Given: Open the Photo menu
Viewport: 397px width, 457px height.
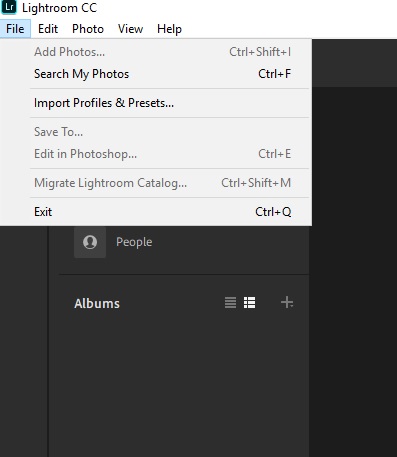Looking at the screenshot, I should [x=88, y=29].
